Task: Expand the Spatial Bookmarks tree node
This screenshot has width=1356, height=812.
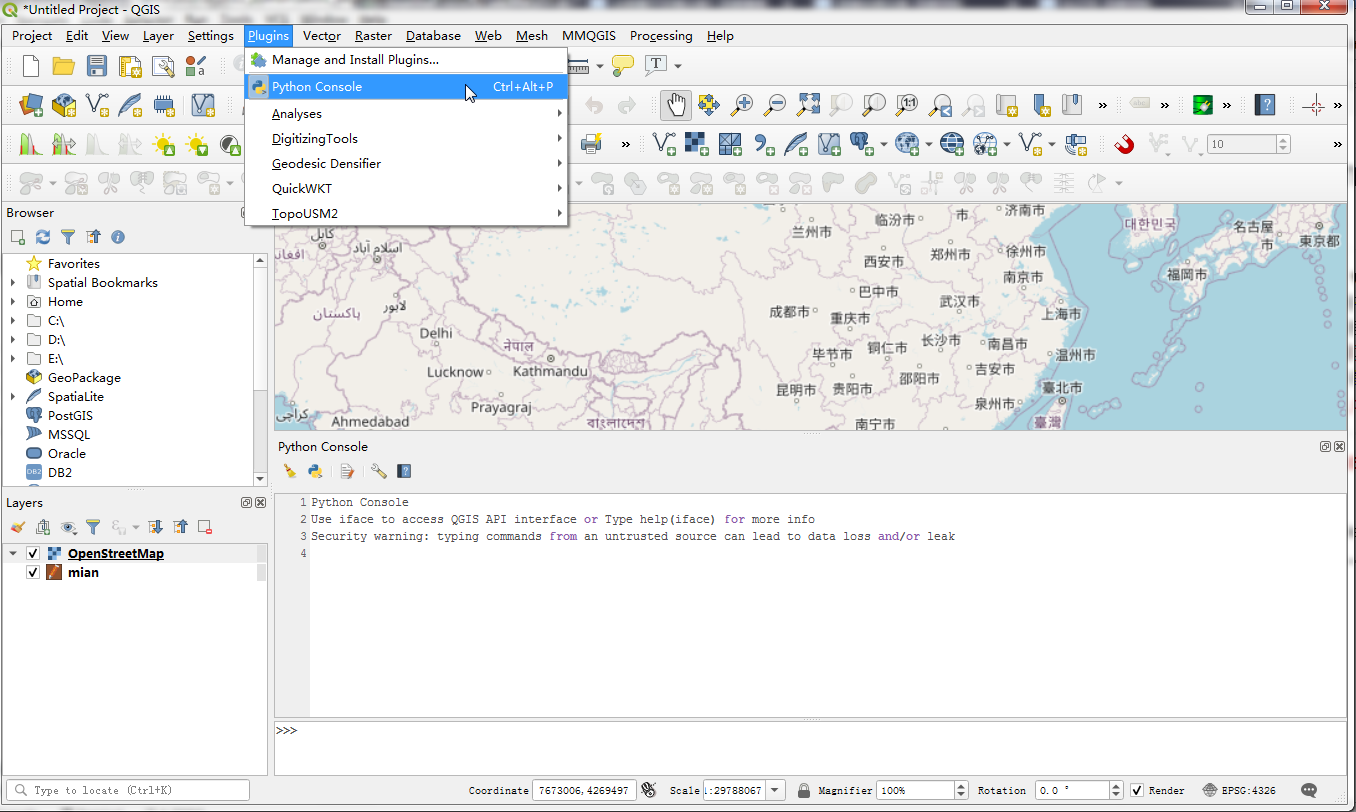Action: pyautogui.click(x=13, y=283)
